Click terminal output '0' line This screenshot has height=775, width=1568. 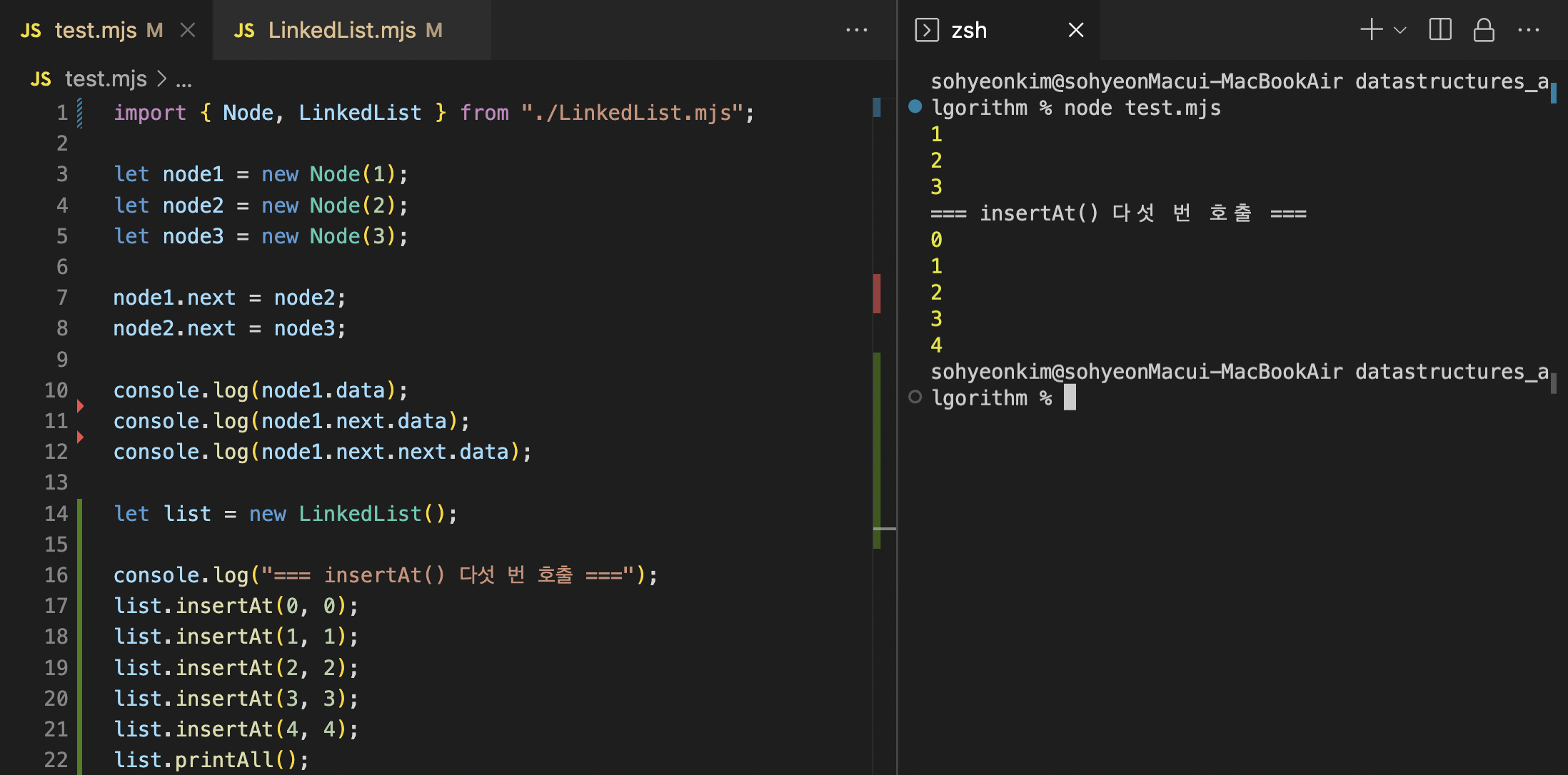coord(936,240)
